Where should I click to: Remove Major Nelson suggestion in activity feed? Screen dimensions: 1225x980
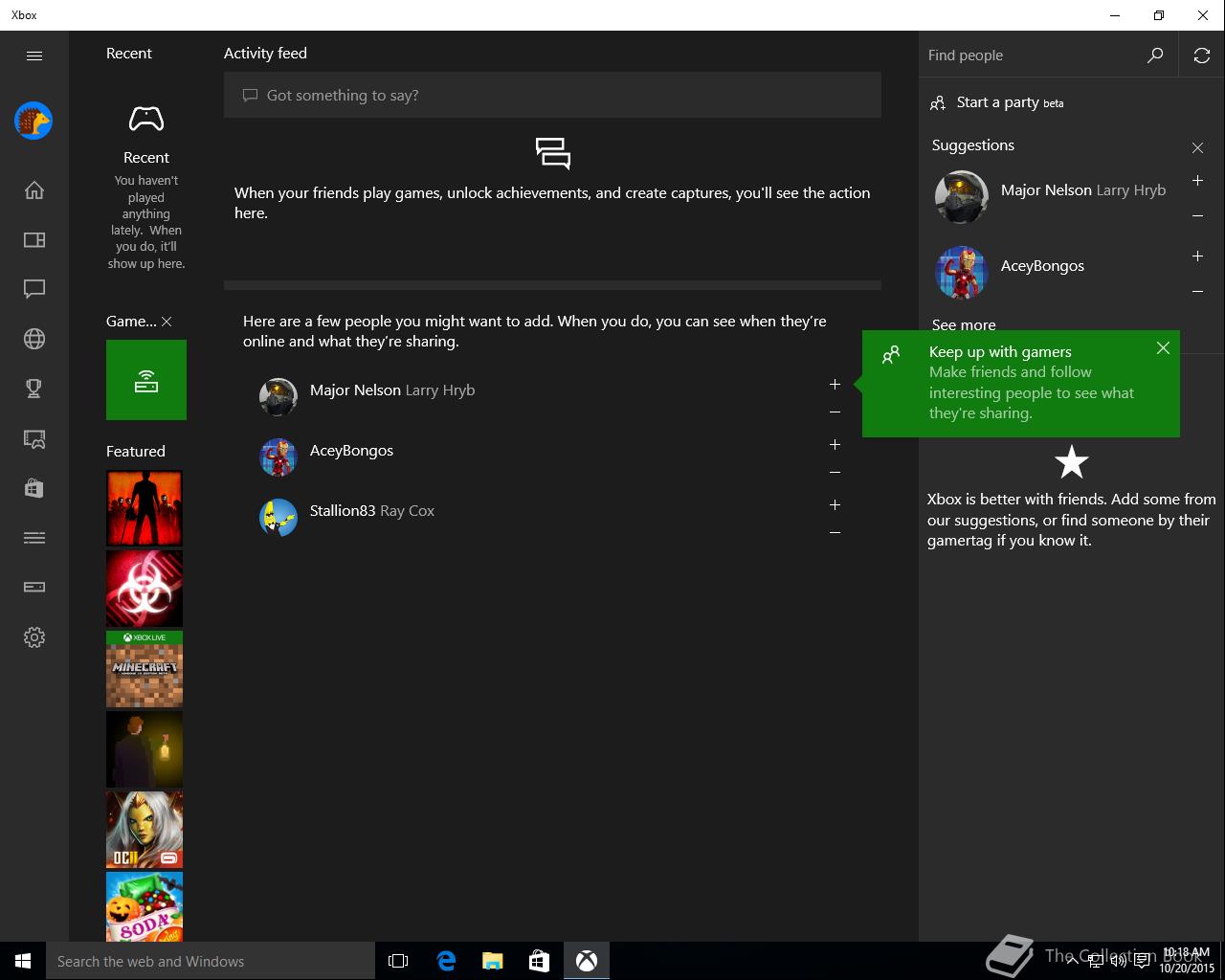835,412
